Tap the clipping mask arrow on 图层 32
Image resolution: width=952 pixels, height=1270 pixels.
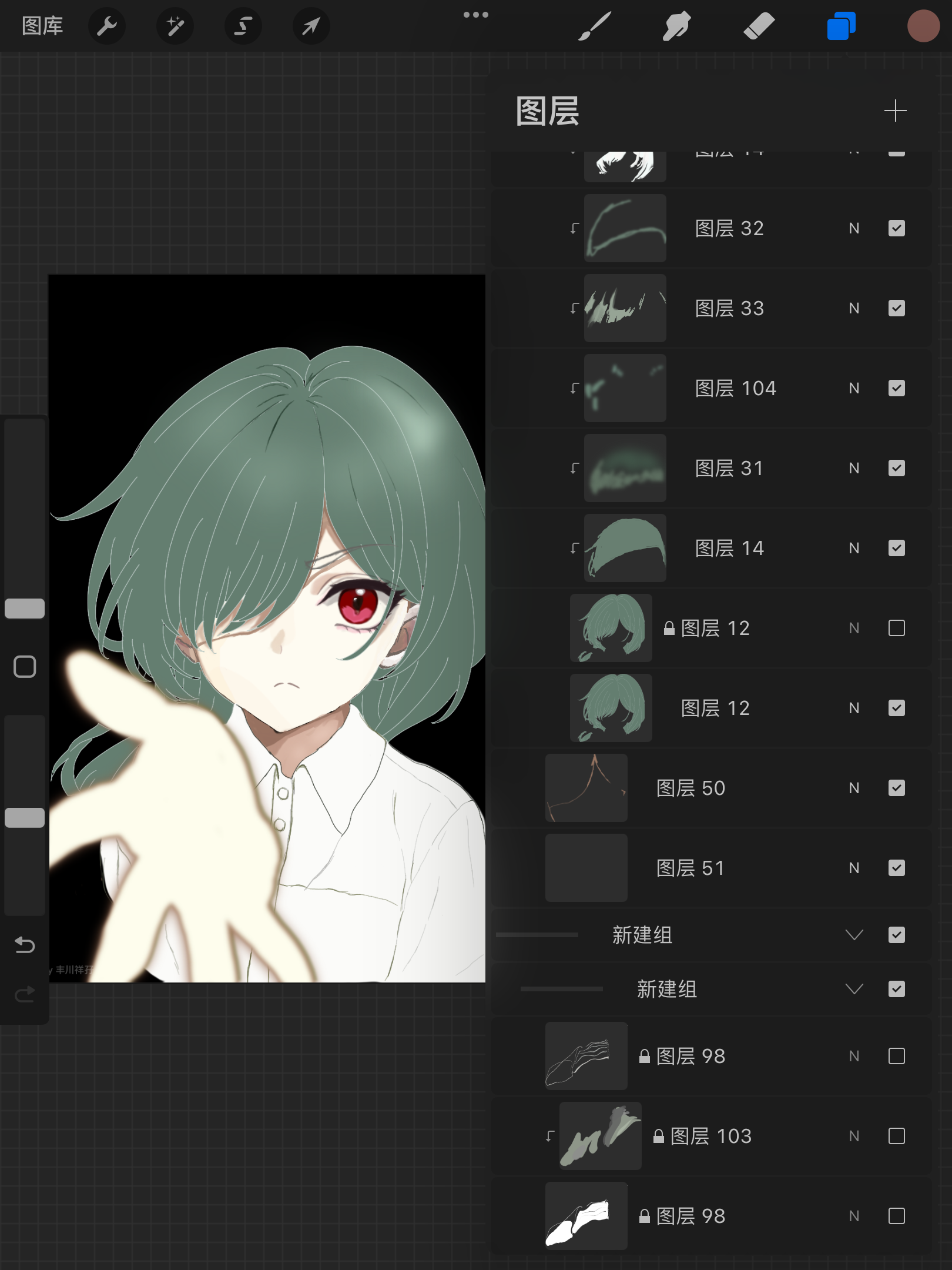[575, 228]
